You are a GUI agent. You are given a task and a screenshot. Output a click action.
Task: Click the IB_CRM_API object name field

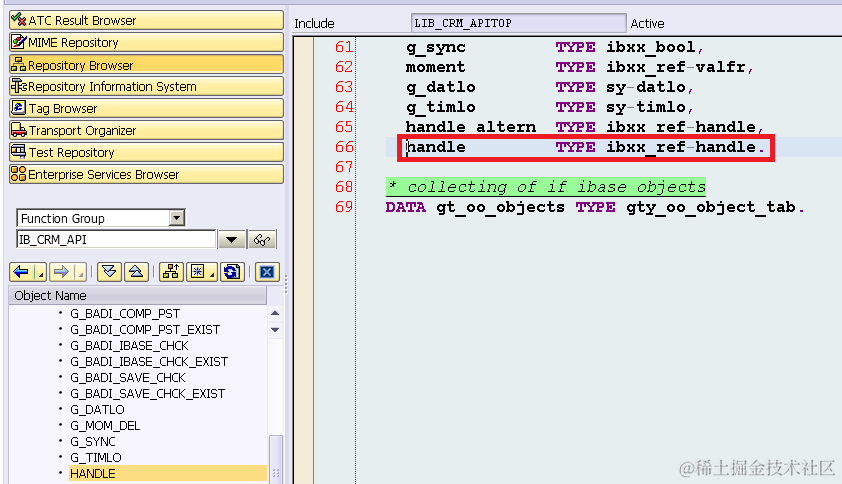click(116, 240)
